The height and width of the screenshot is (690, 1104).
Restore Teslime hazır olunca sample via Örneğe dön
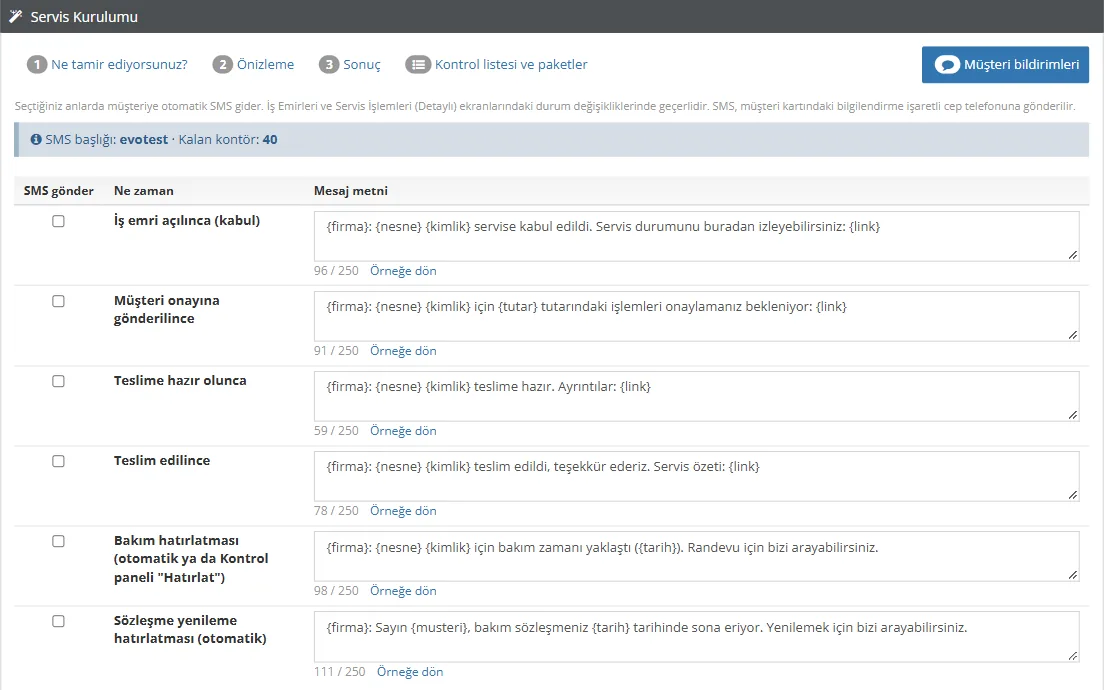point(403,431)
